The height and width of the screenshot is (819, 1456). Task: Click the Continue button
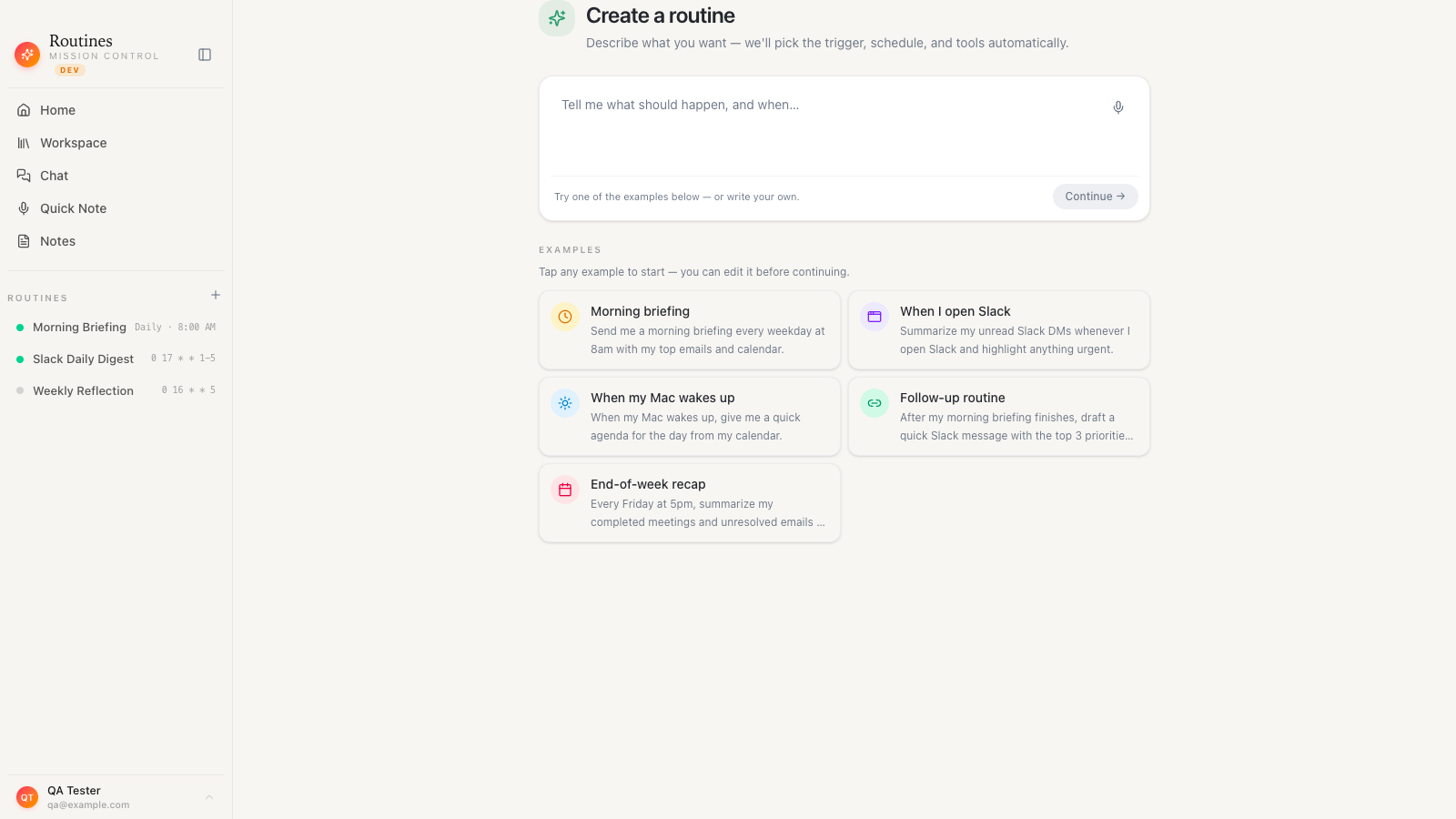[1096, 197]
